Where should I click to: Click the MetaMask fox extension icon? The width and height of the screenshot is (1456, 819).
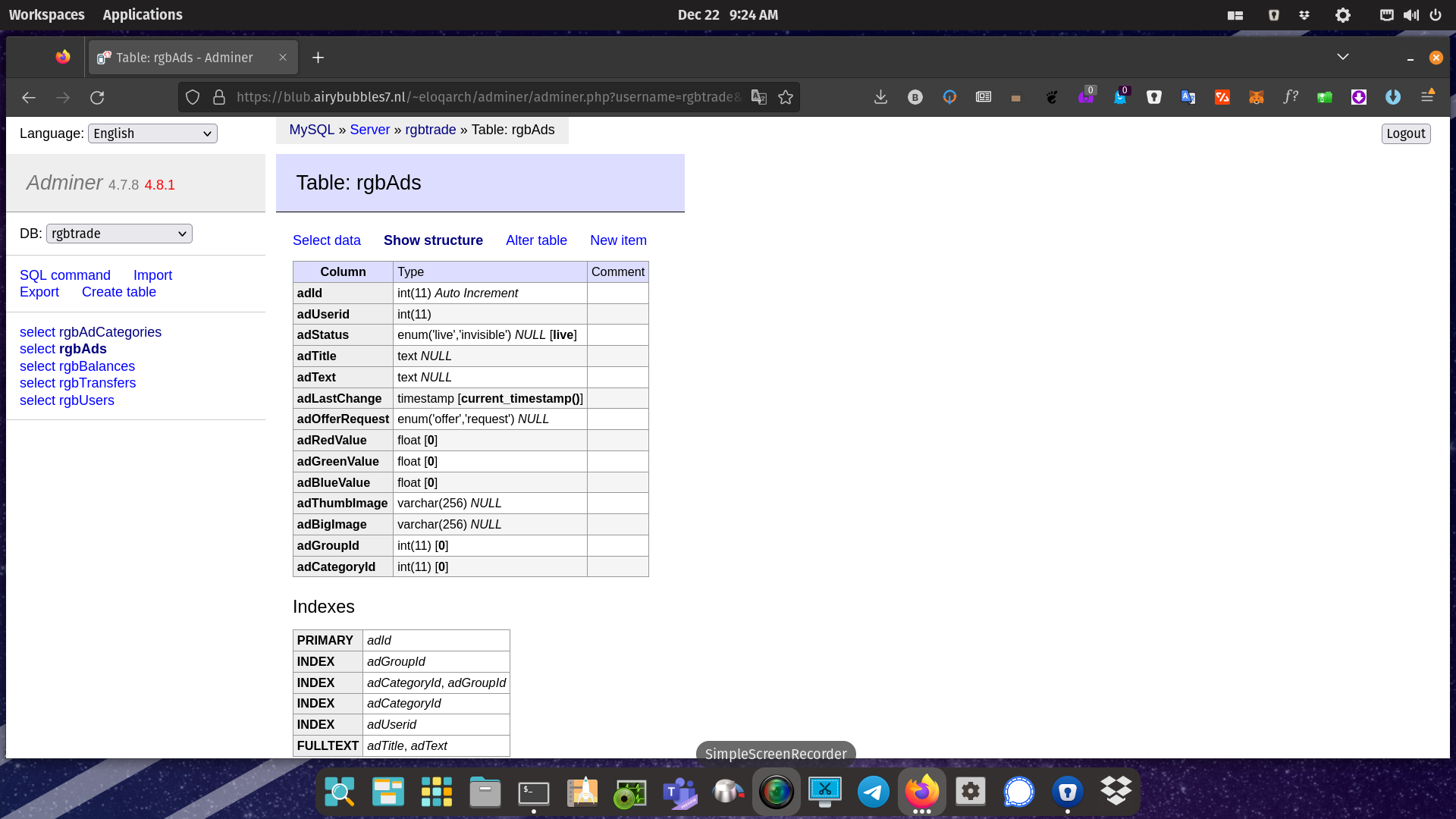pos(1257,97)
